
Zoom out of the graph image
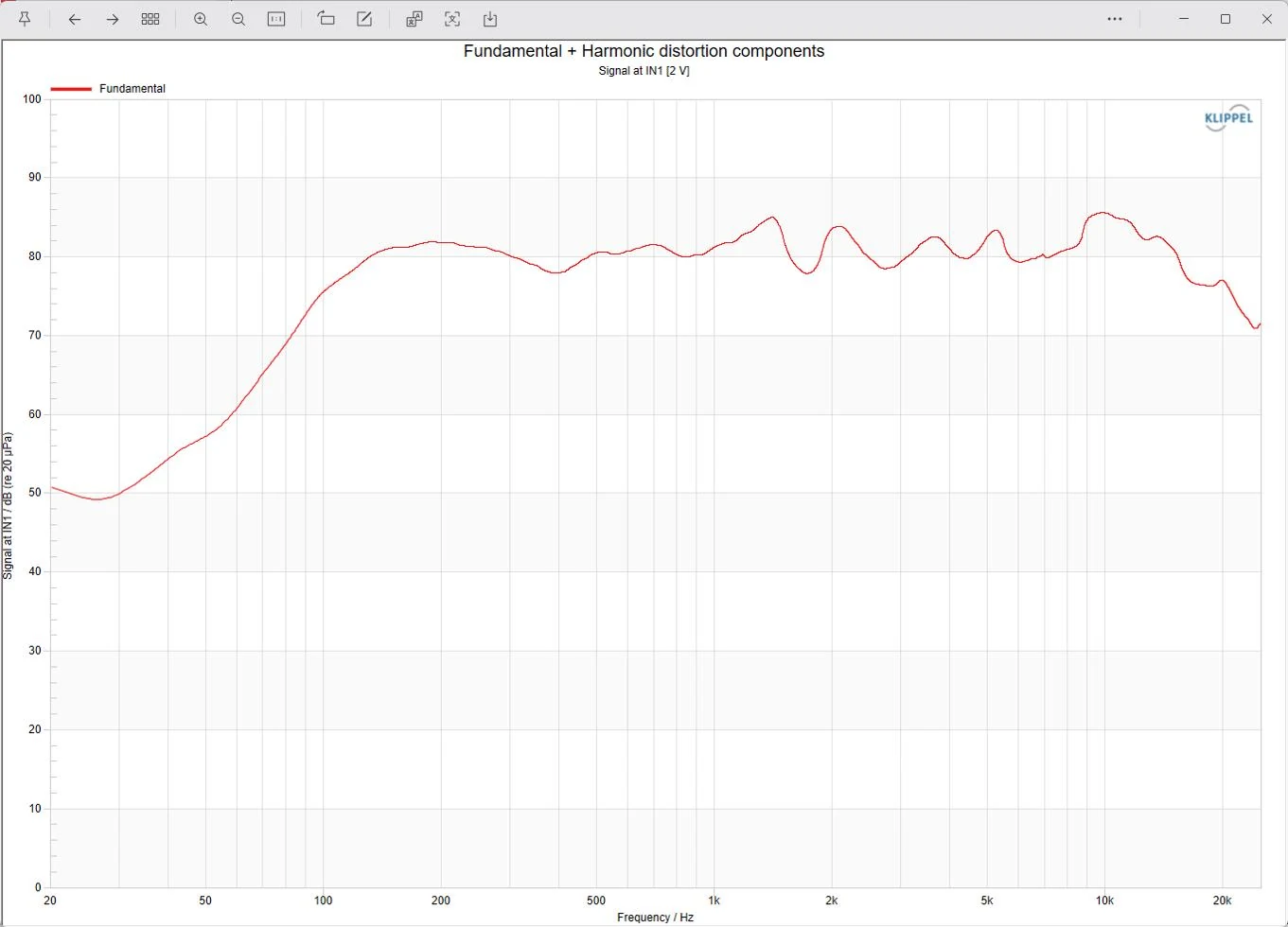coord(238,19)
